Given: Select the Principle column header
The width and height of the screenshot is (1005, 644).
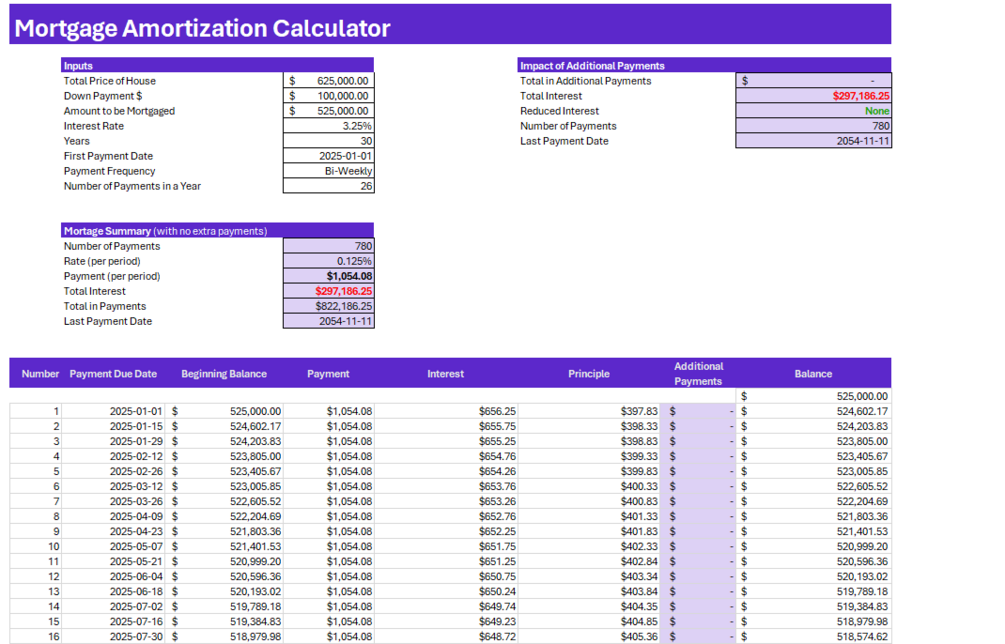Looking at the screenshot, I should 588,374.
